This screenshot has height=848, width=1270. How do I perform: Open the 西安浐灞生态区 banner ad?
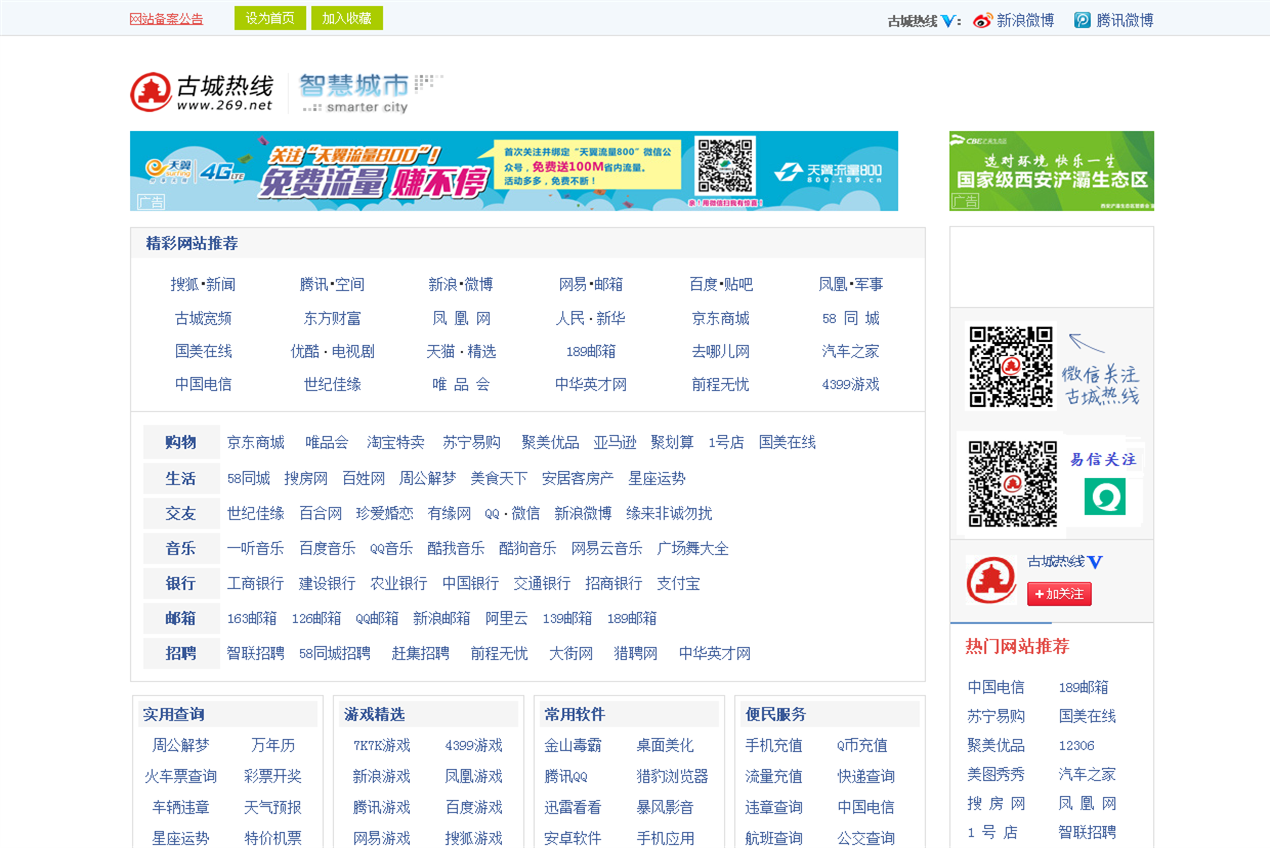coord(1051,171)
